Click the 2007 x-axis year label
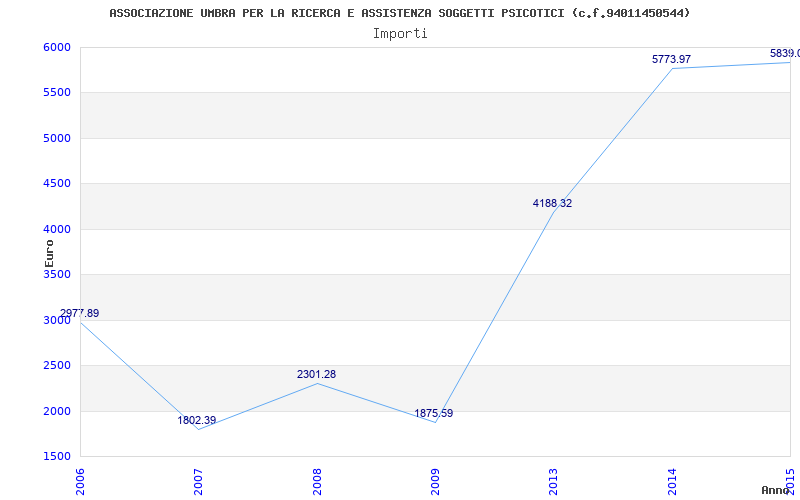This screenshot has width=800, height=500. [198, 482]
